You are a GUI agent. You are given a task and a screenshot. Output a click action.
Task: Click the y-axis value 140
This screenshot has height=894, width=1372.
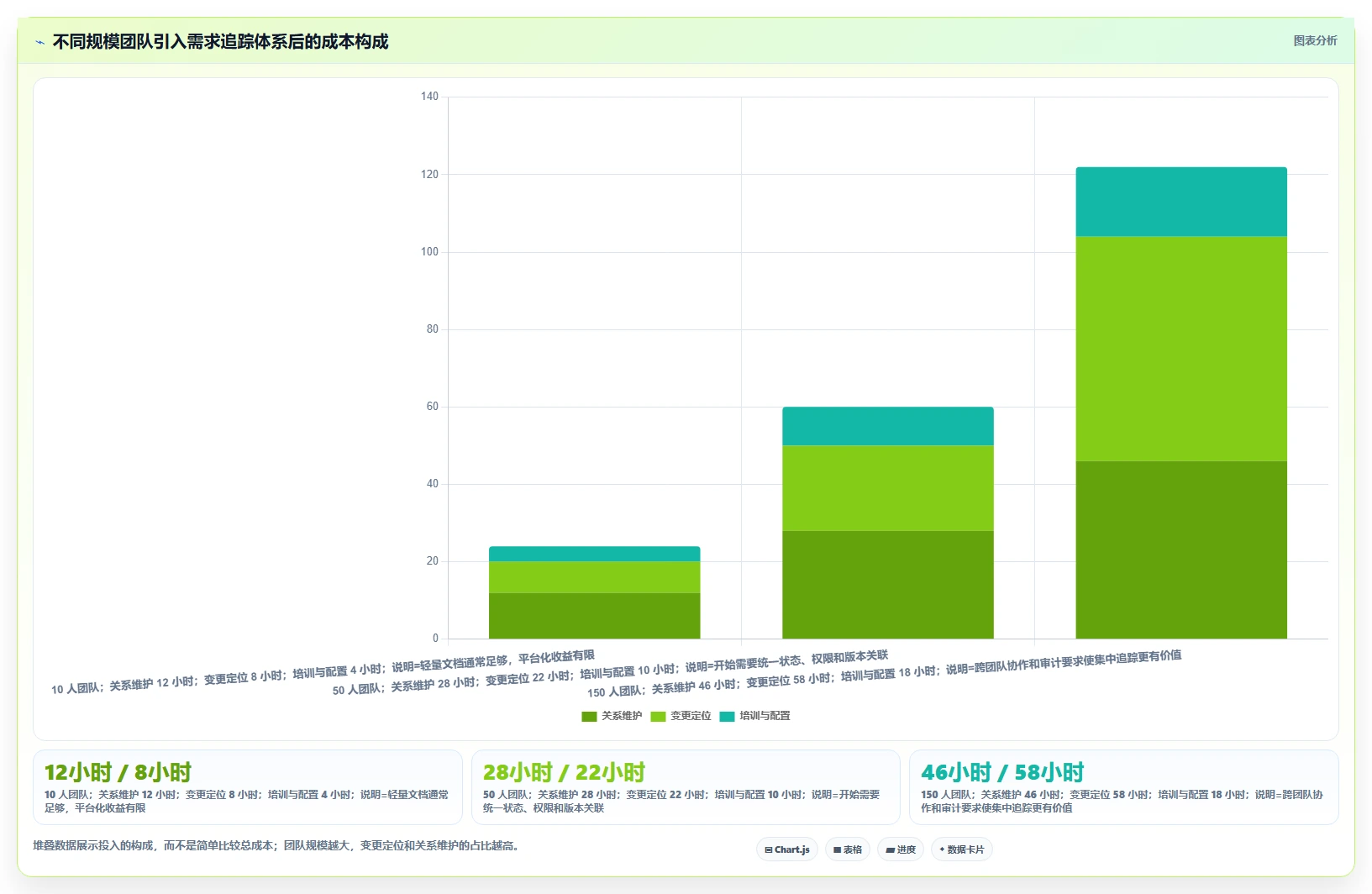point(429,97)
